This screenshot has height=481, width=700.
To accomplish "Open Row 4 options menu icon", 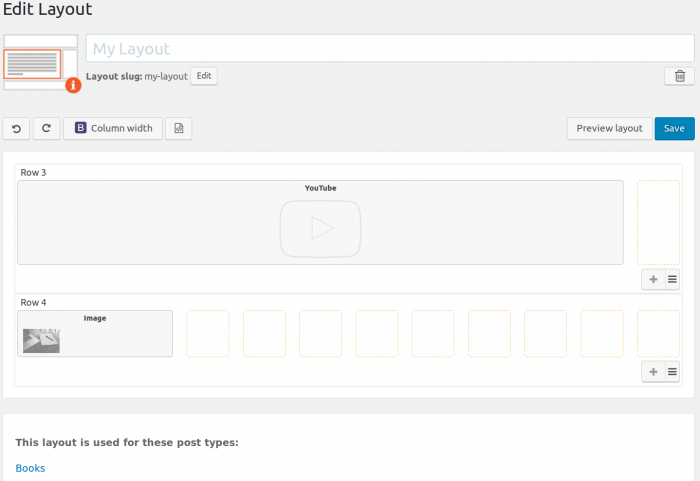I will (672, 372).
